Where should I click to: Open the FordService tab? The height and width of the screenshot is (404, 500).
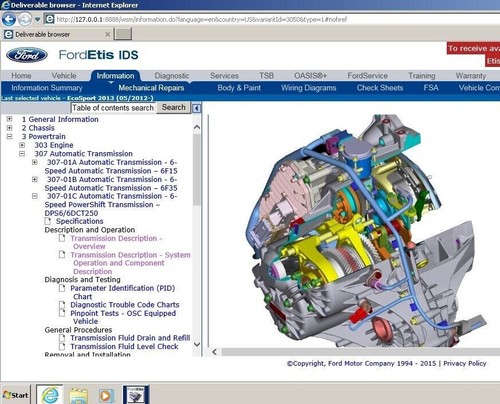367,76
